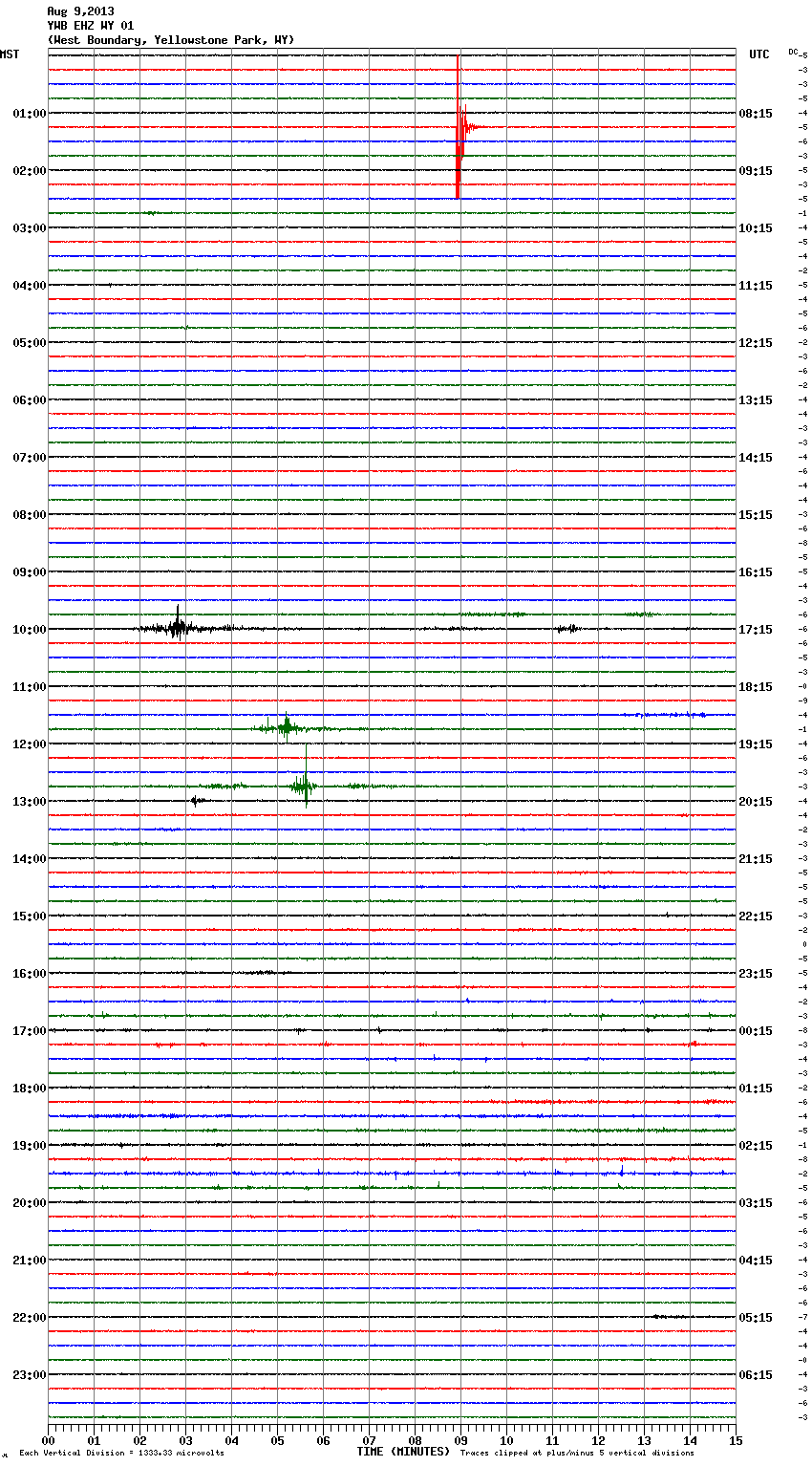Click minute tick label "08" on bottom axis

tap(415, 1440)
